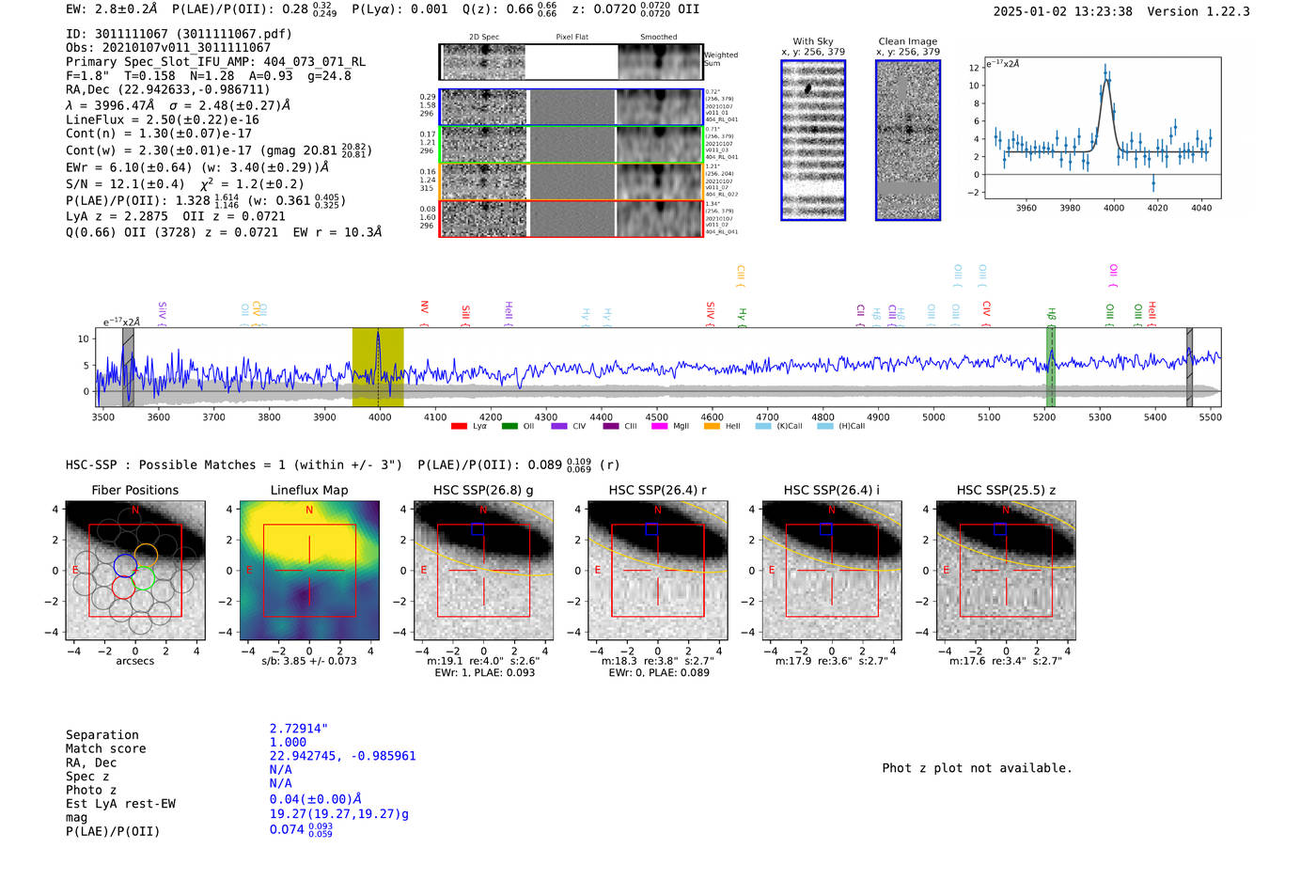Click the yellow highlighted region near 4000 Å

pyautogui.click(x=378, y=367)
